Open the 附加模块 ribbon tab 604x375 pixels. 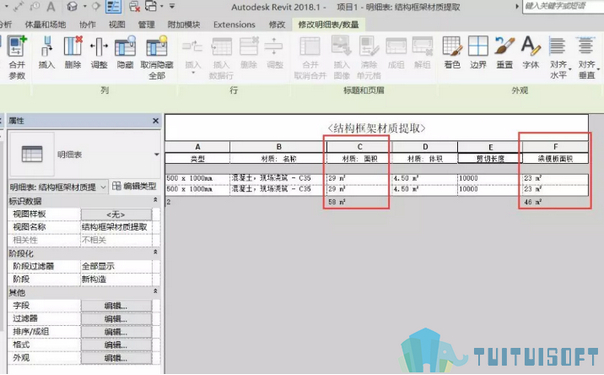point(184,25)
